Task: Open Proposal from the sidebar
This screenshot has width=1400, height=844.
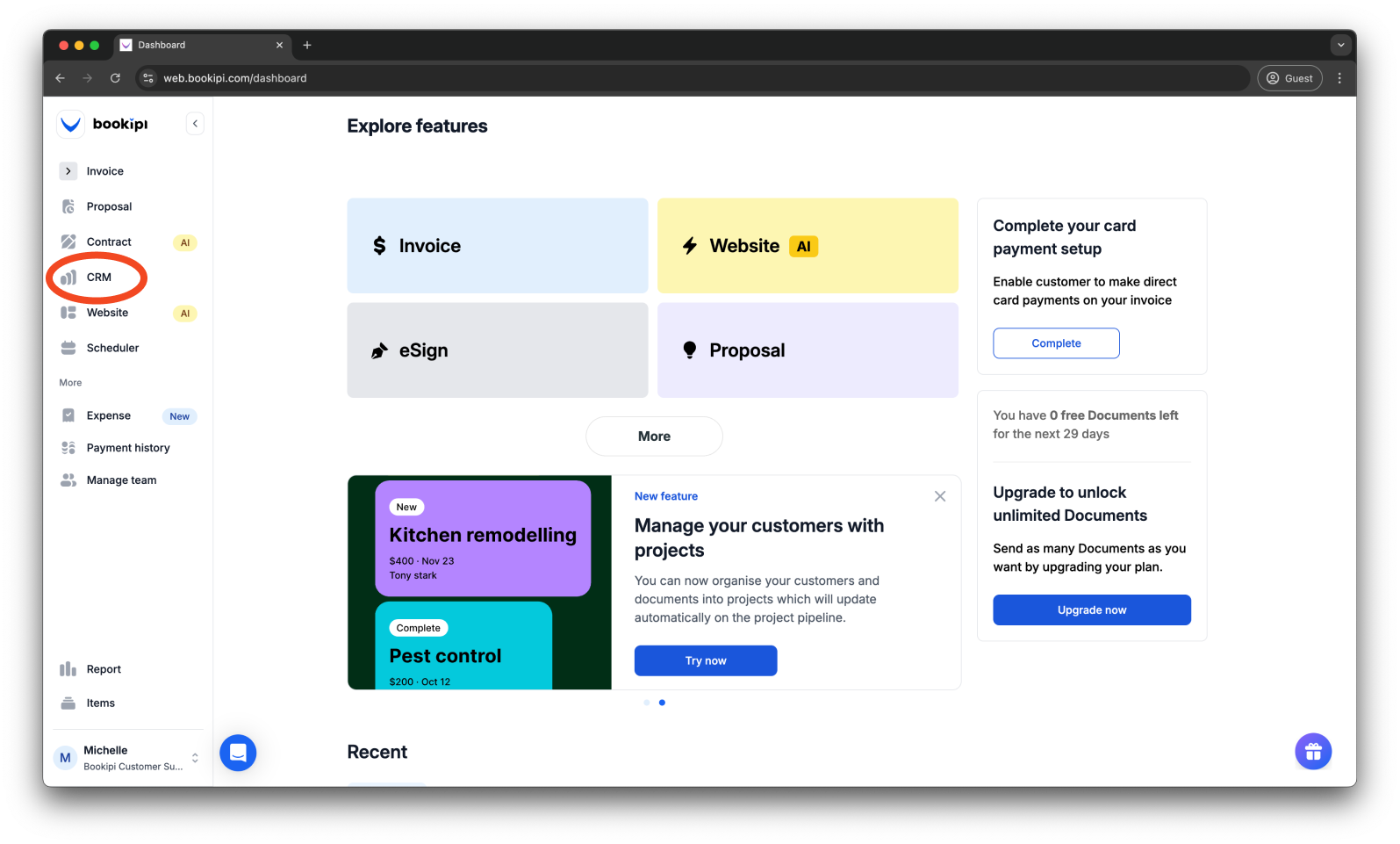Action: tap(109, 206)
